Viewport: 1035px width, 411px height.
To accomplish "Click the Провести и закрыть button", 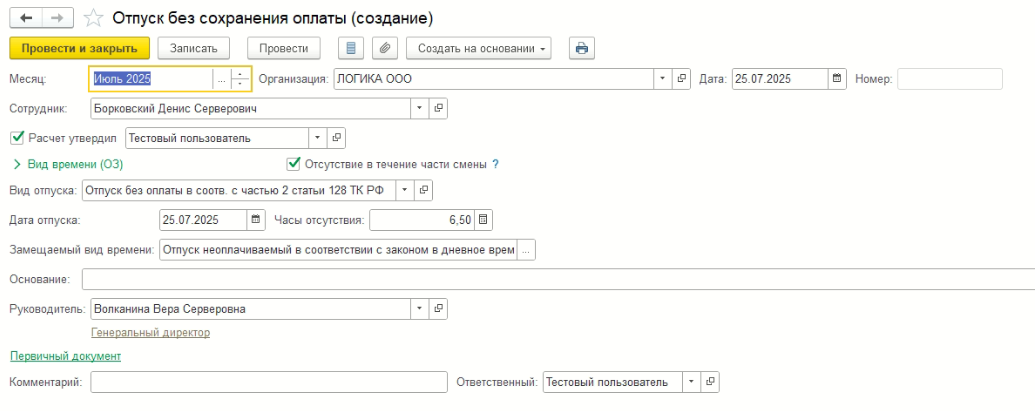I will [79, 48].
